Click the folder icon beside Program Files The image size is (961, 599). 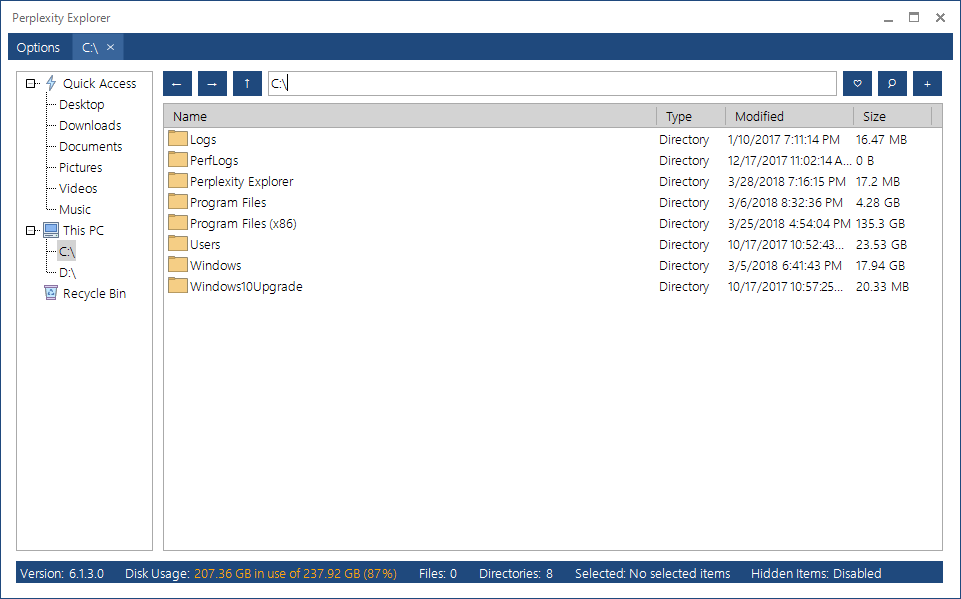coord(178,202)
